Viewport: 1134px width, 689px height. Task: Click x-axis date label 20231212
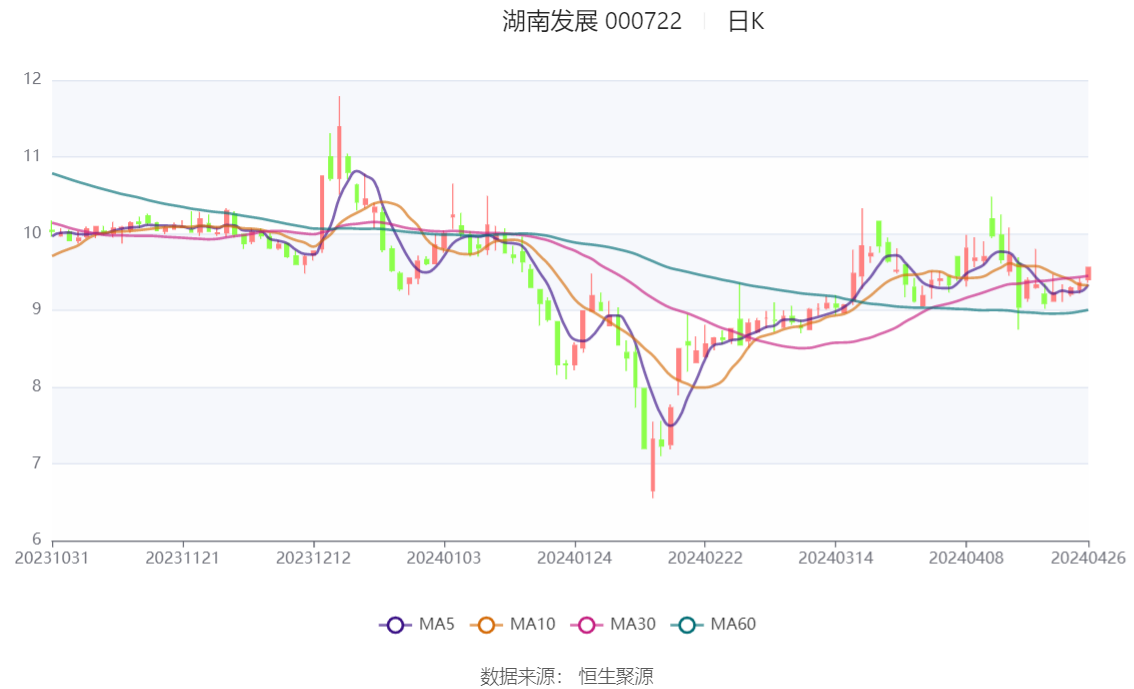coord(313,558)
